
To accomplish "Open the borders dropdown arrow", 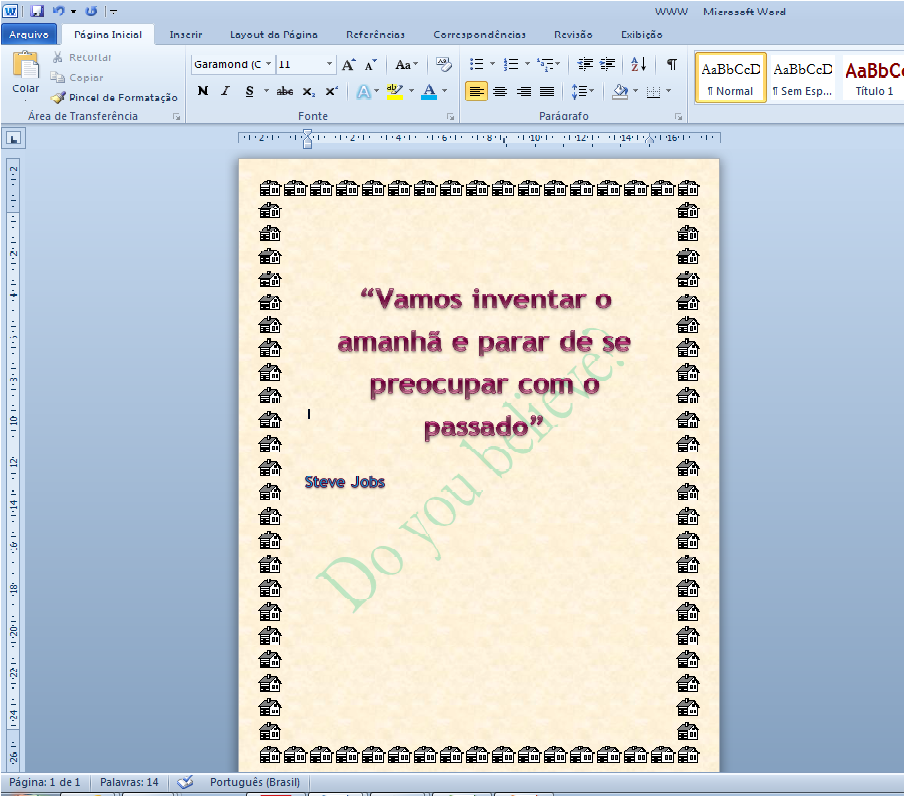I will [x=669, y=91].
